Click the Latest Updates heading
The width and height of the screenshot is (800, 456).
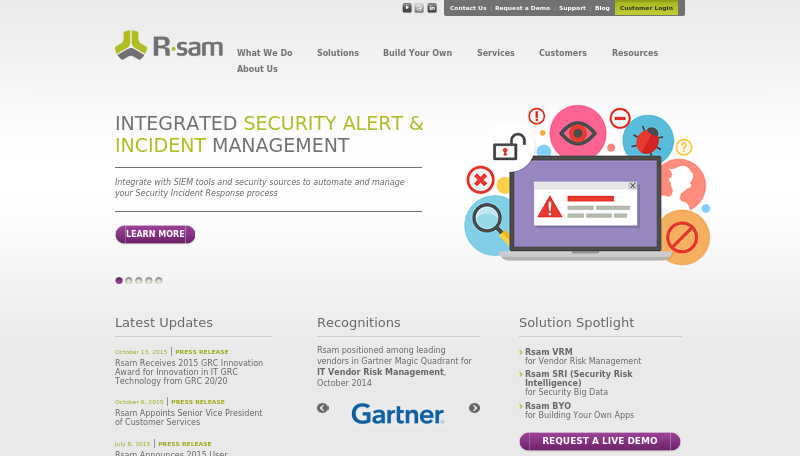coord(164,323)
